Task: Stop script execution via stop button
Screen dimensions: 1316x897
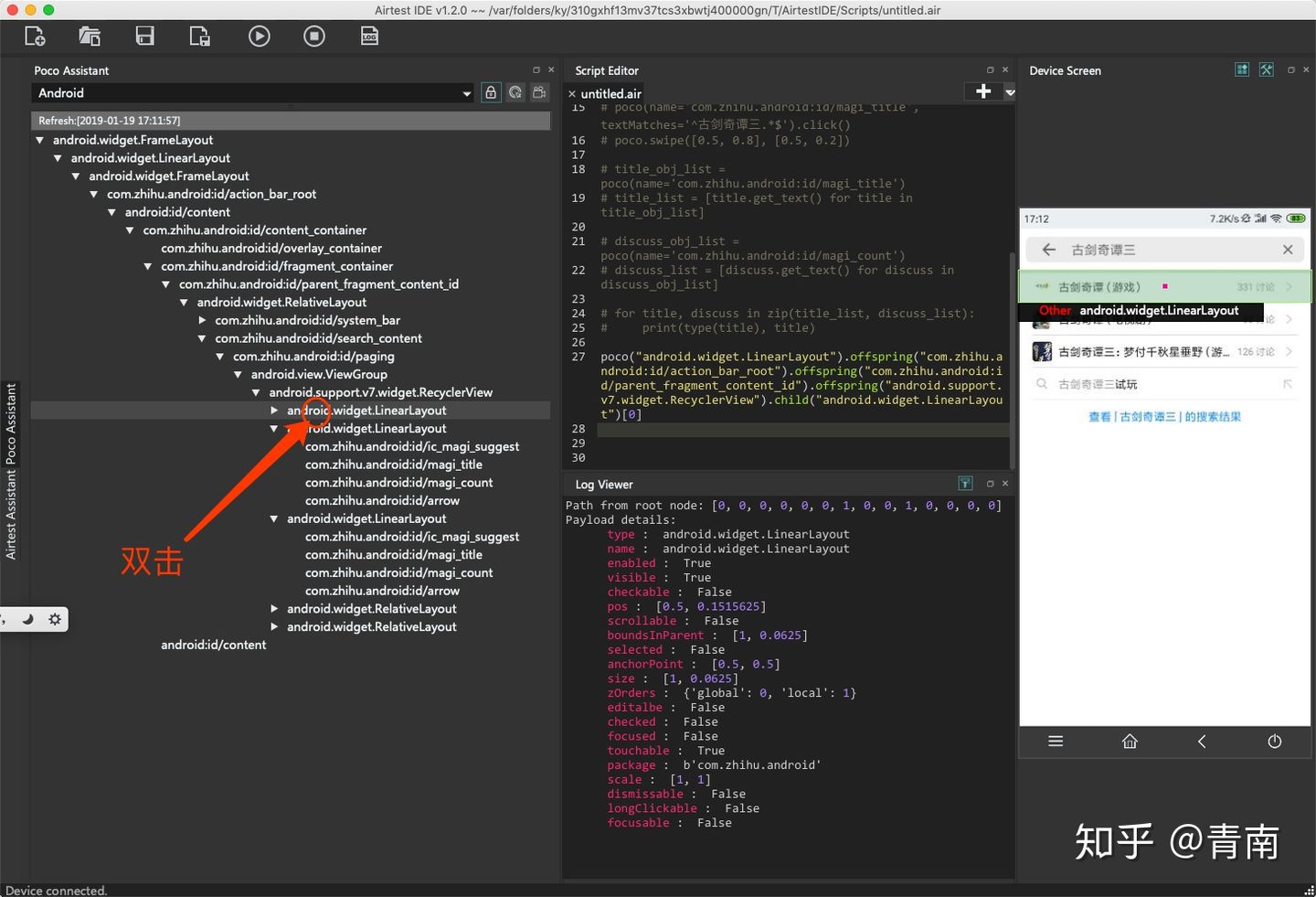Action: [314, 37]
